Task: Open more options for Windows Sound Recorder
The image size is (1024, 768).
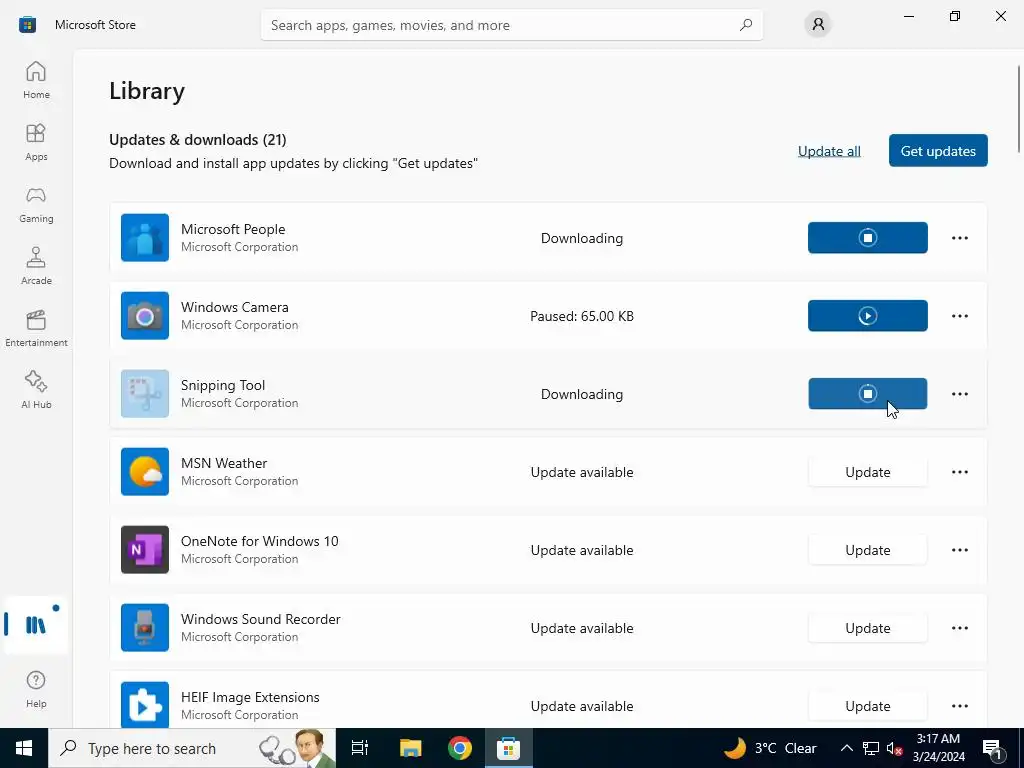Action: pyautogui.click(x=959, y=628)
